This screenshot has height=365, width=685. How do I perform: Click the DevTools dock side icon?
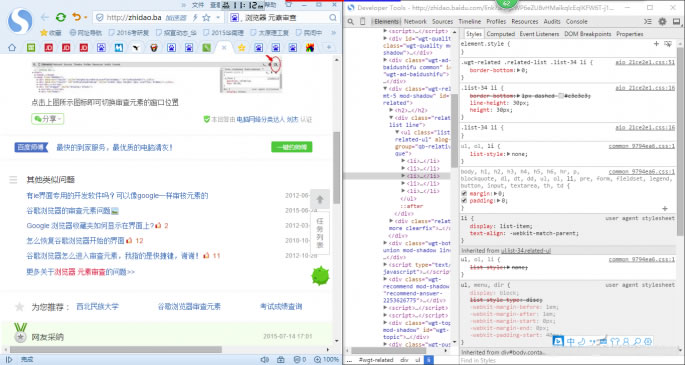point(676,21)
